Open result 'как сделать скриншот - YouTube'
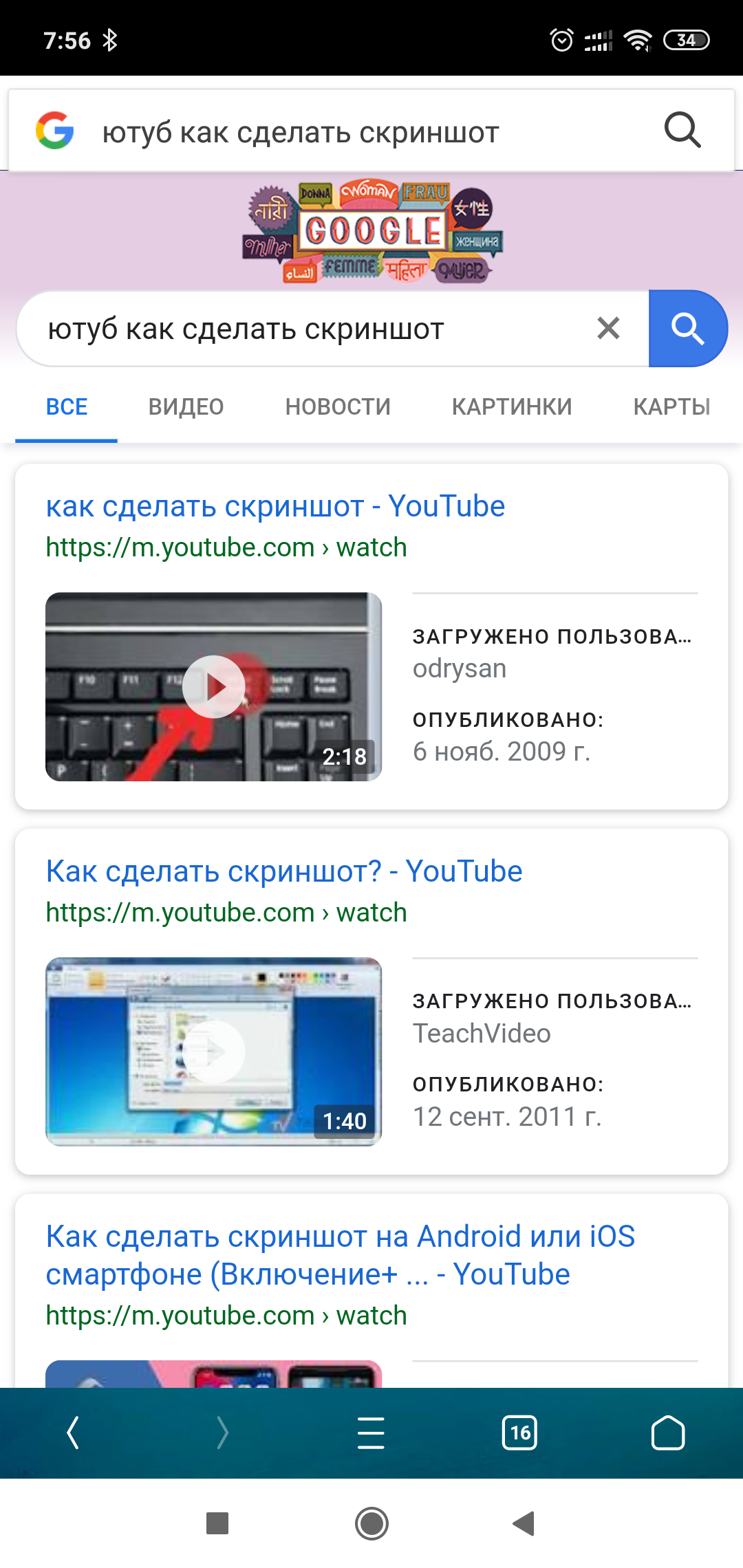The image size is (743, 1568). pos(275,506)
